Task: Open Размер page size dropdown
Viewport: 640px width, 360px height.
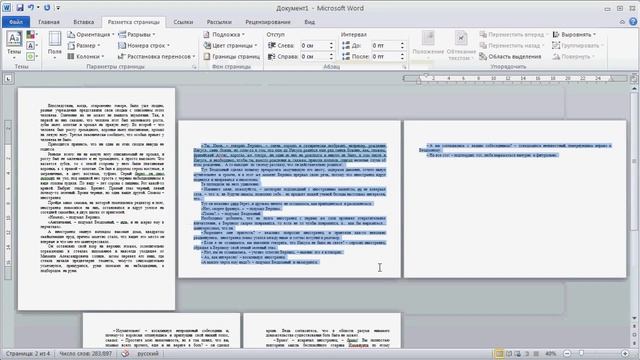Action: 84,46
